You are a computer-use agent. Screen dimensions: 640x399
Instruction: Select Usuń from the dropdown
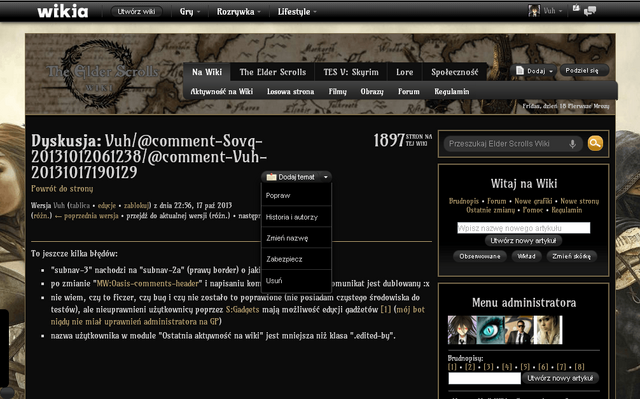(296, 281)
